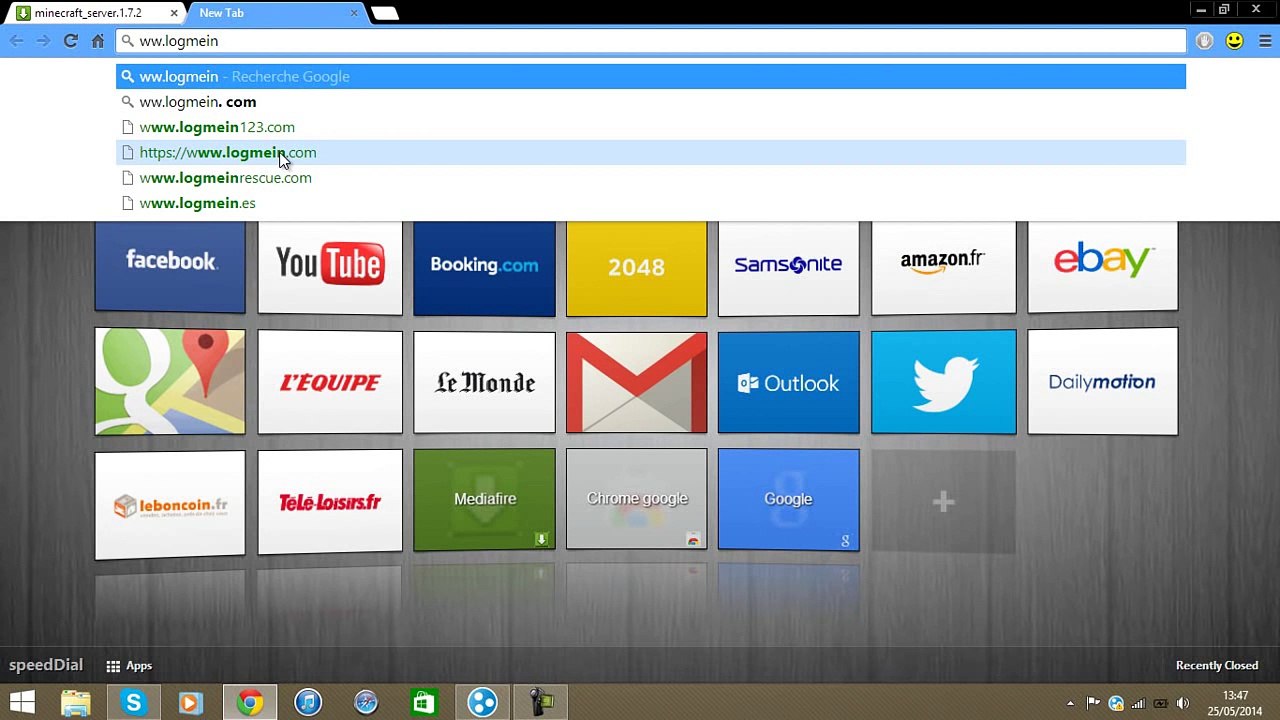This screenshot has height=720, width=1280.
Task: Switch to Google Chrome in the taskbar
Action: click(250, 703)
